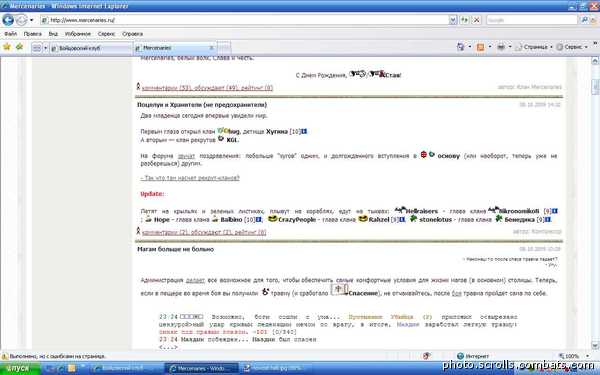Click 'Поцелуи и Хранители' post heading
The image size is (600, 375).
pos(202,105)
